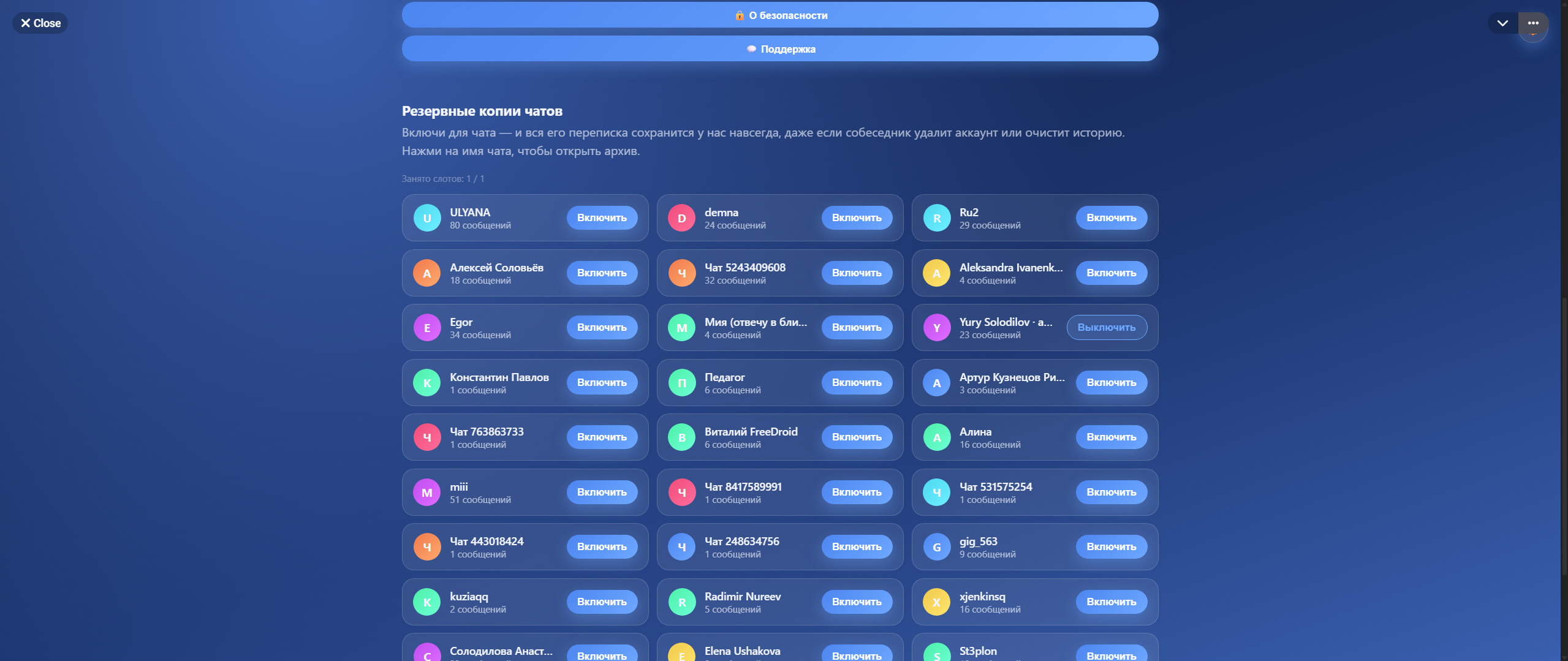Open the О безопасности section
1568x661 pixels.
point(780,15)
